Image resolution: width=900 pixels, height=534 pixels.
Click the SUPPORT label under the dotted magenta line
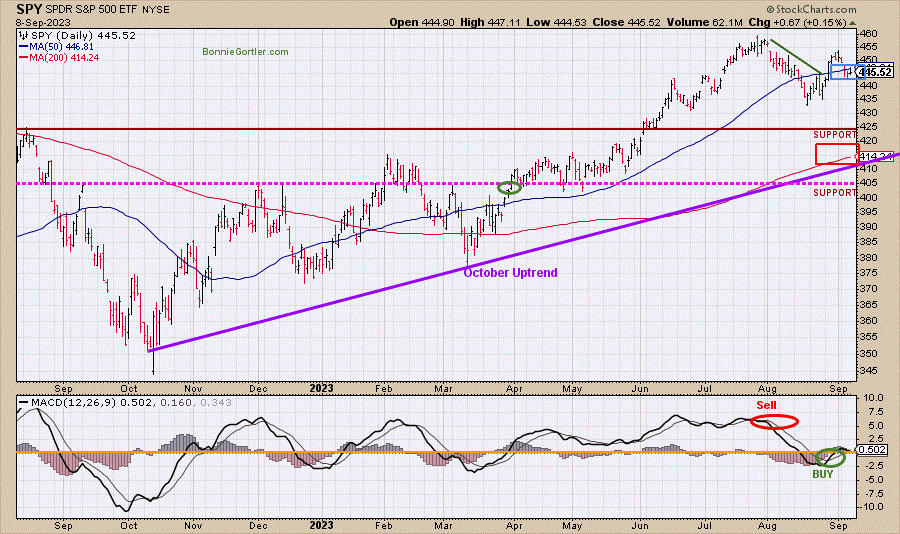tap(835, 192)
